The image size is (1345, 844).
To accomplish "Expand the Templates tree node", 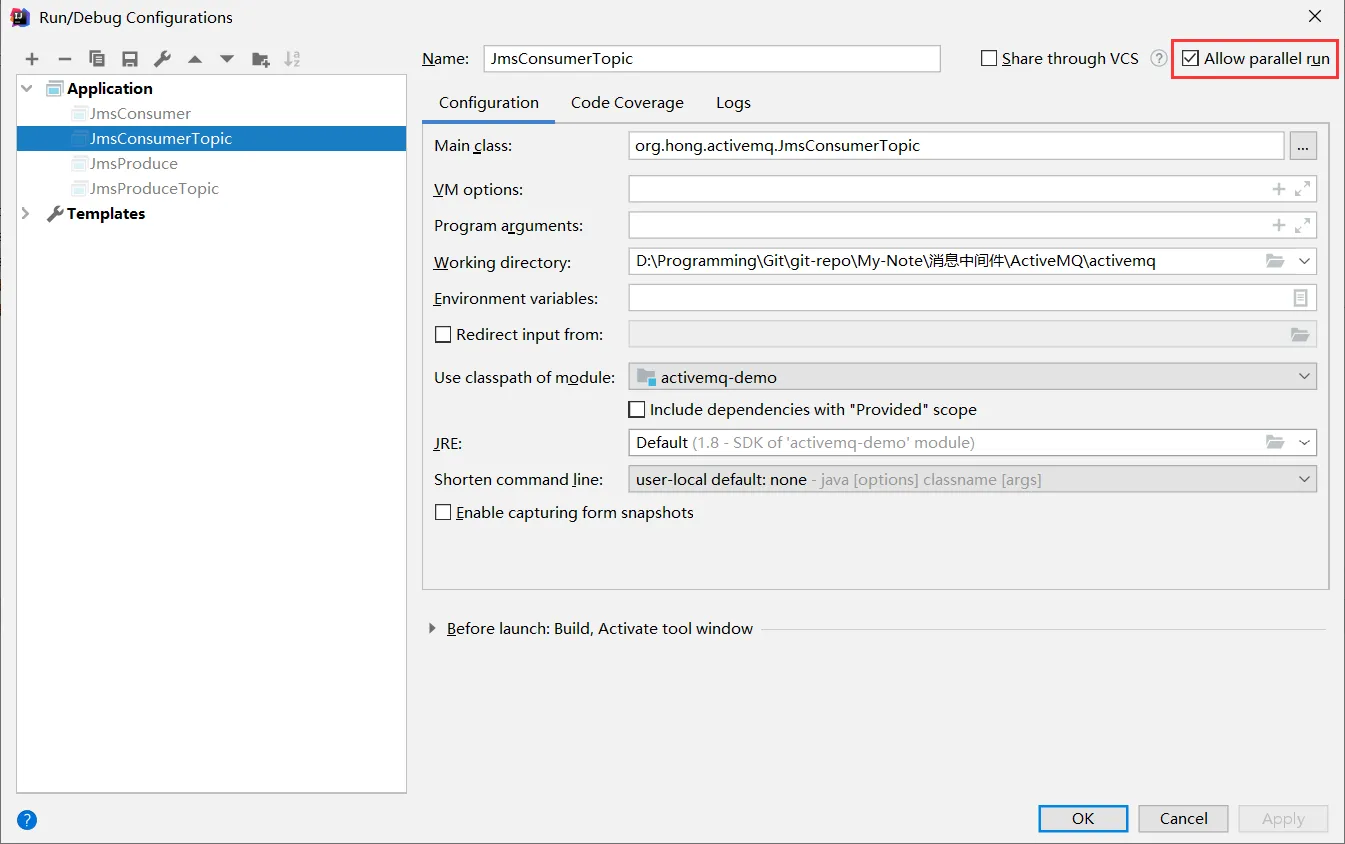I will point(27,213).
